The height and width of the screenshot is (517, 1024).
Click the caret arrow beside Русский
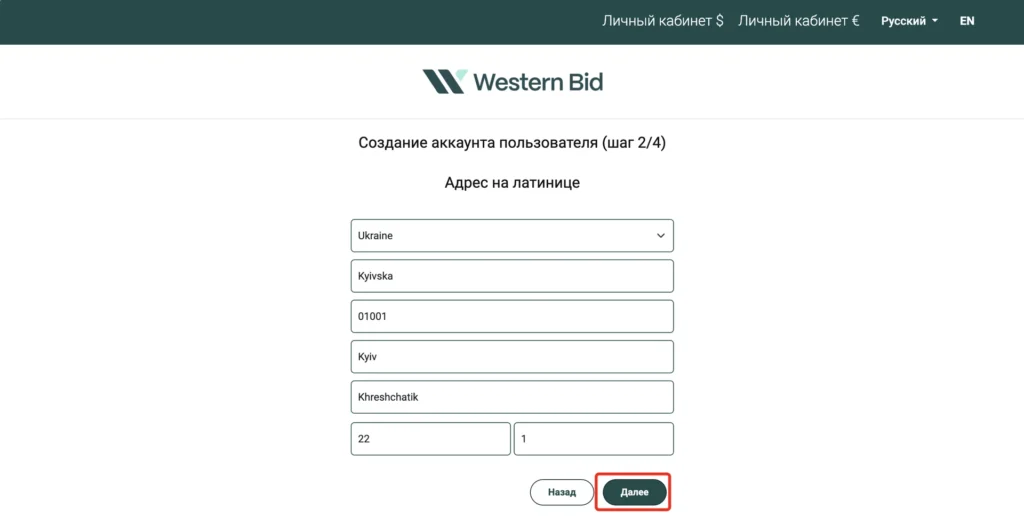tap(935, 21)
